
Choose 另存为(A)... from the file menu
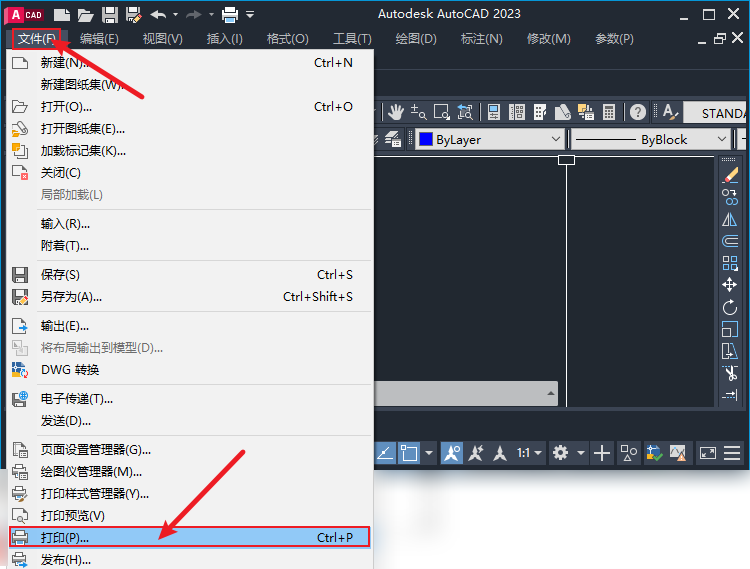(189, 297)
